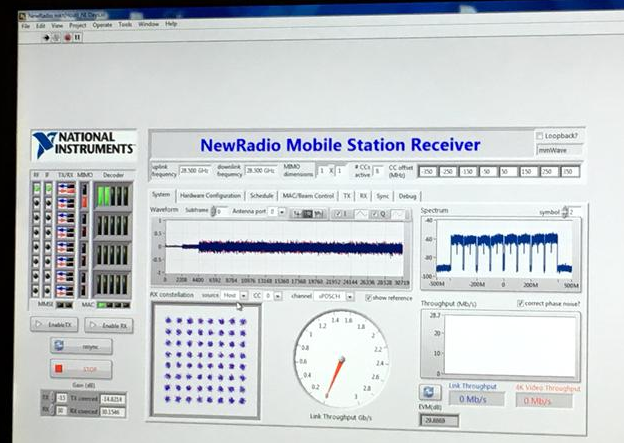
Task: Click the downlink frequency field
Action: pos(261,170)
